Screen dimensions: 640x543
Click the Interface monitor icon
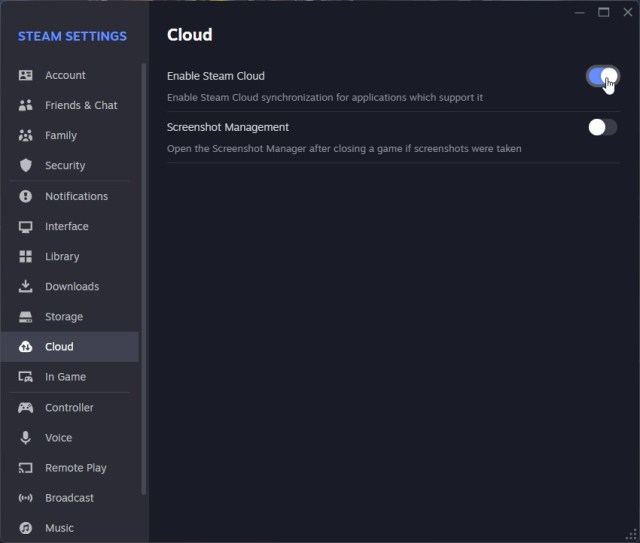point(25,227)
